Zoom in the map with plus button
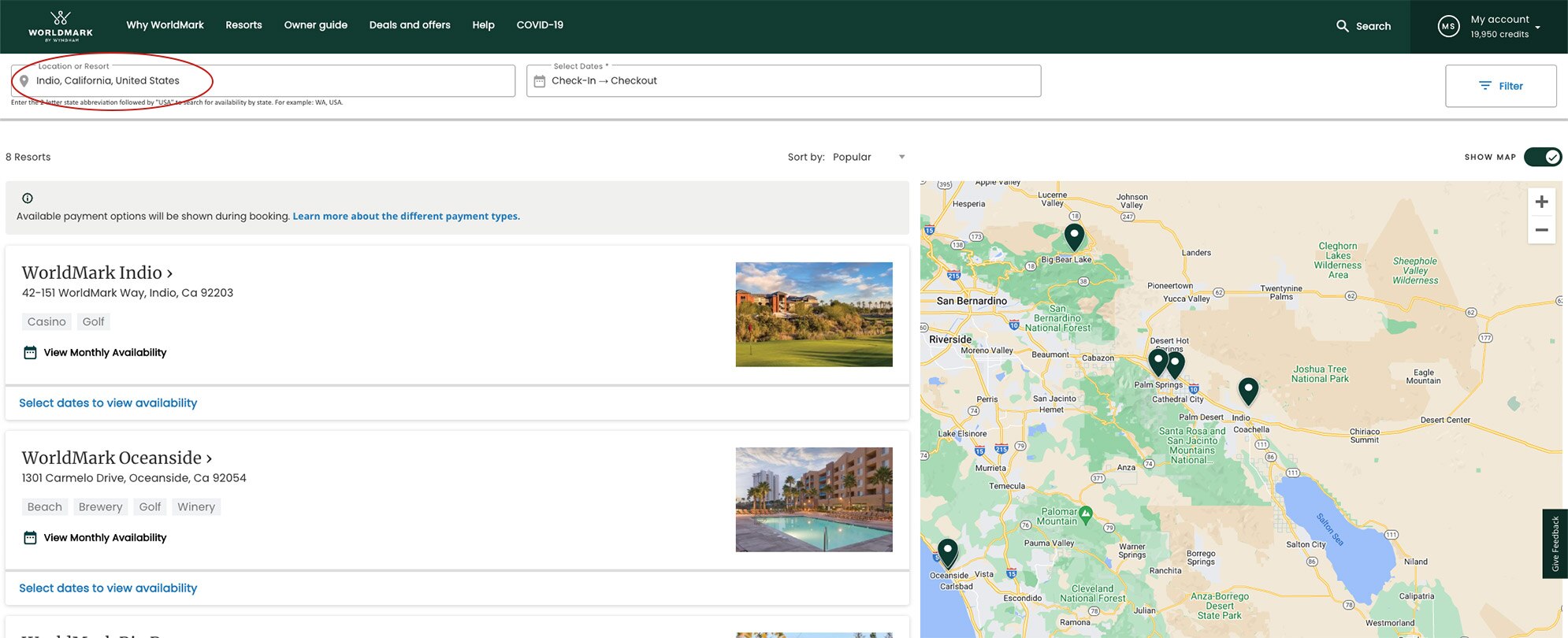Viewport: 1568px width, 638px height. pos(1541,202)
